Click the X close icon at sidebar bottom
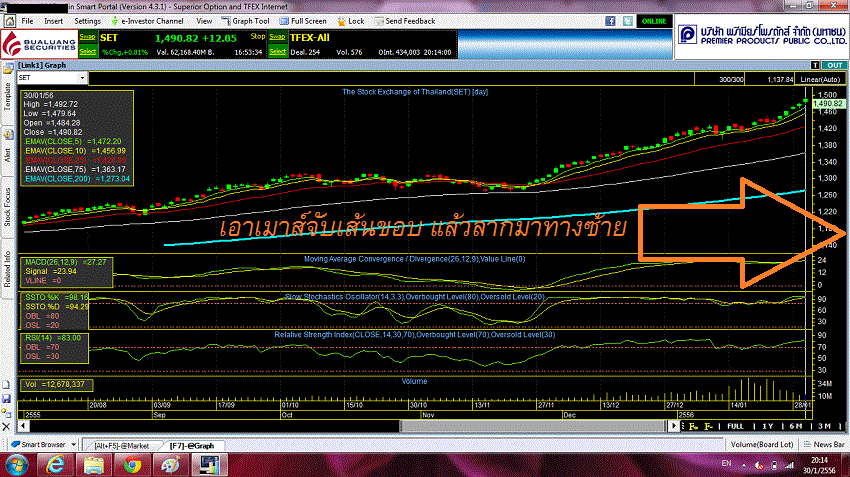 click(7, 427)
